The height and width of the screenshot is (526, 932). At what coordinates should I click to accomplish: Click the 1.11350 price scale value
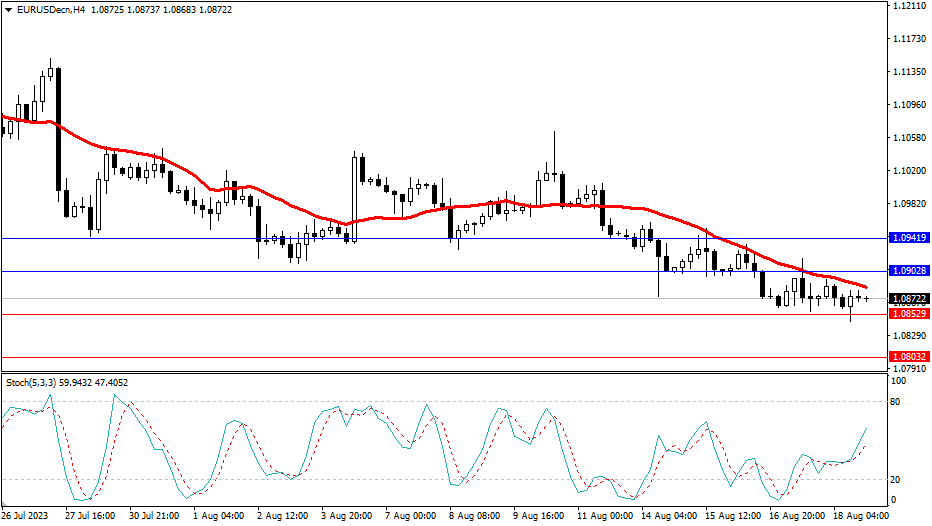click(906, 72)
